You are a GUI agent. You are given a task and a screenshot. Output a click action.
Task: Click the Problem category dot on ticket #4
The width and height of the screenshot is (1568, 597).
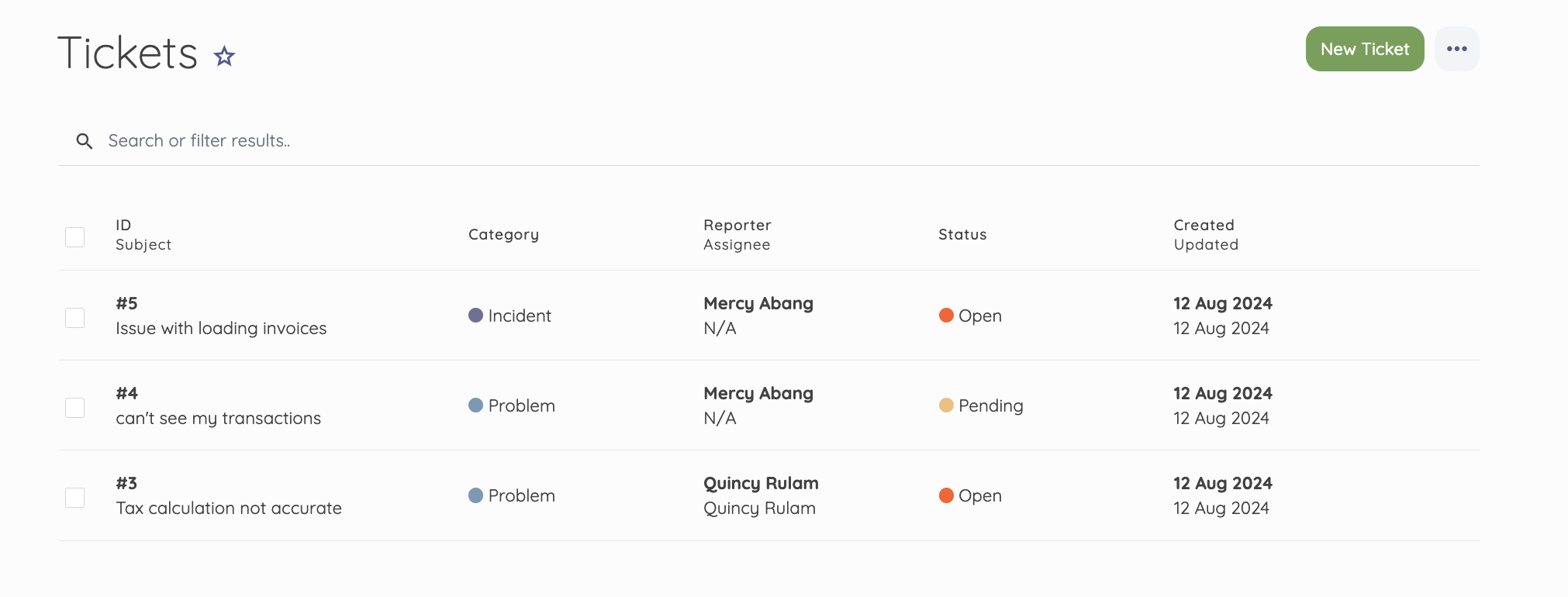475,405
